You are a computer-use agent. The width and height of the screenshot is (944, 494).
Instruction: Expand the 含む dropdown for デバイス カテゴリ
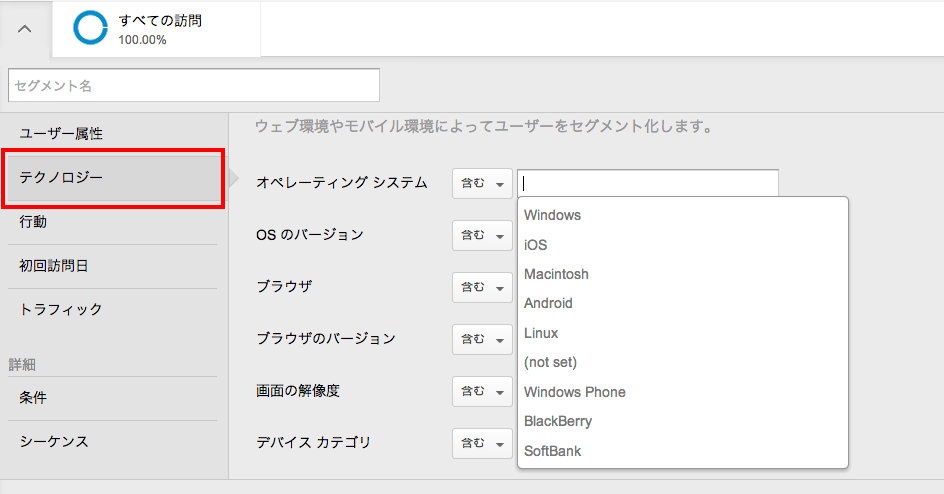point(482,443)
